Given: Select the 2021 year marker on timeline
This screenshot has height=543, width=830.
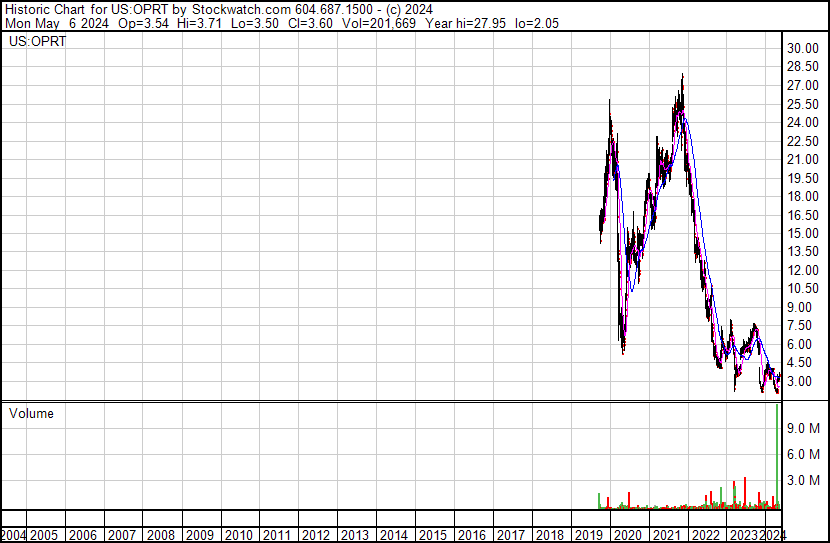Looking at the screenshot, I should click(666, 535).
